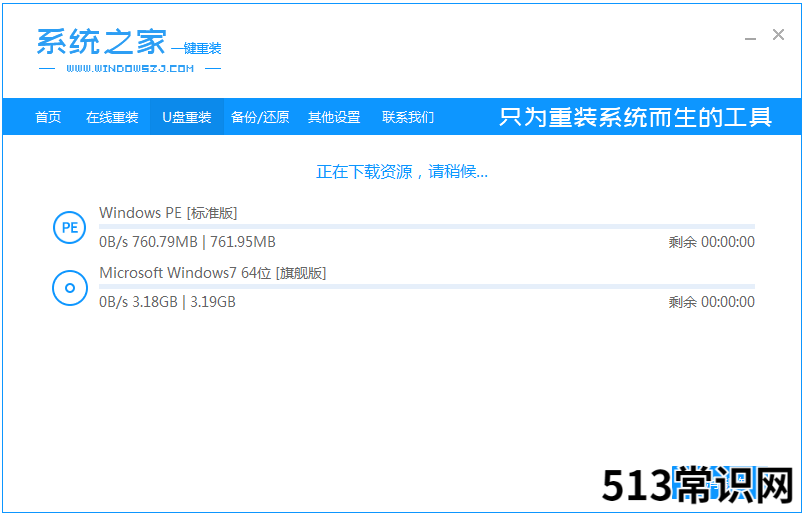The height and width of the screenshot is (516, 803).
Task: Open the 首页 tab
Action: [x=48, y=117]
